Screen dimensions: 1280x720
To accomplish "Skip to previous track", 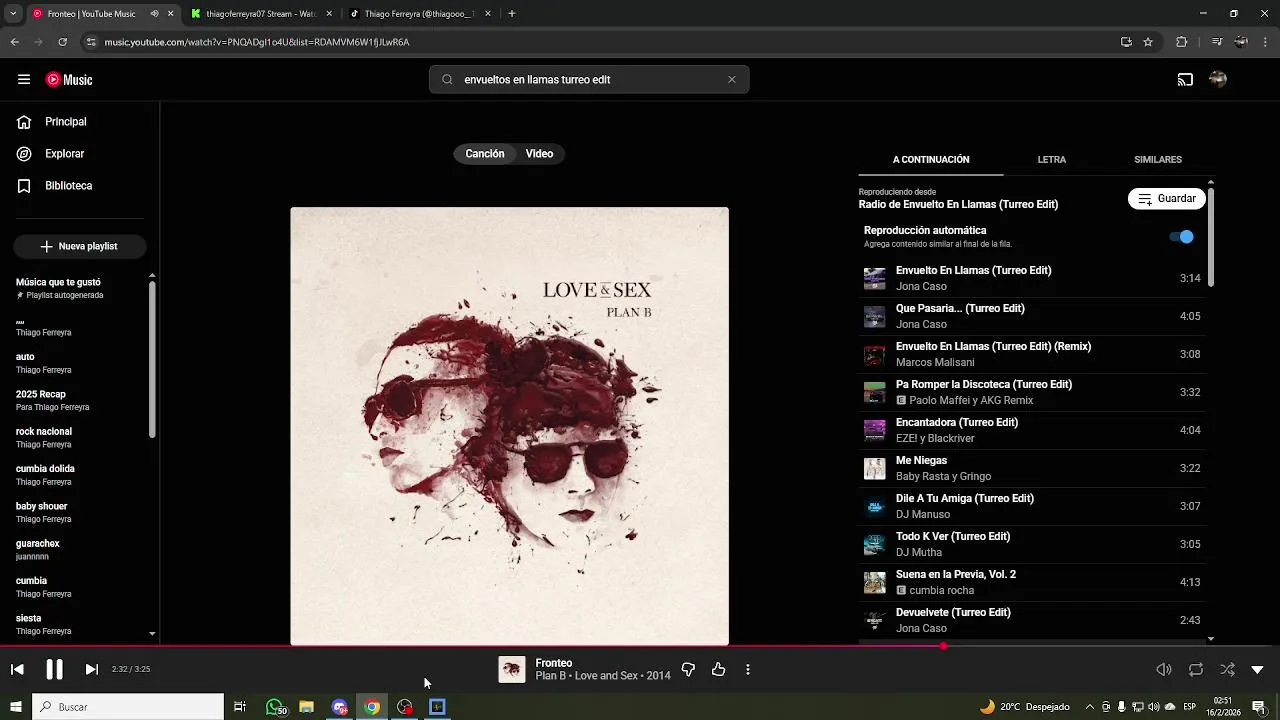I will (x=17, y=669).
